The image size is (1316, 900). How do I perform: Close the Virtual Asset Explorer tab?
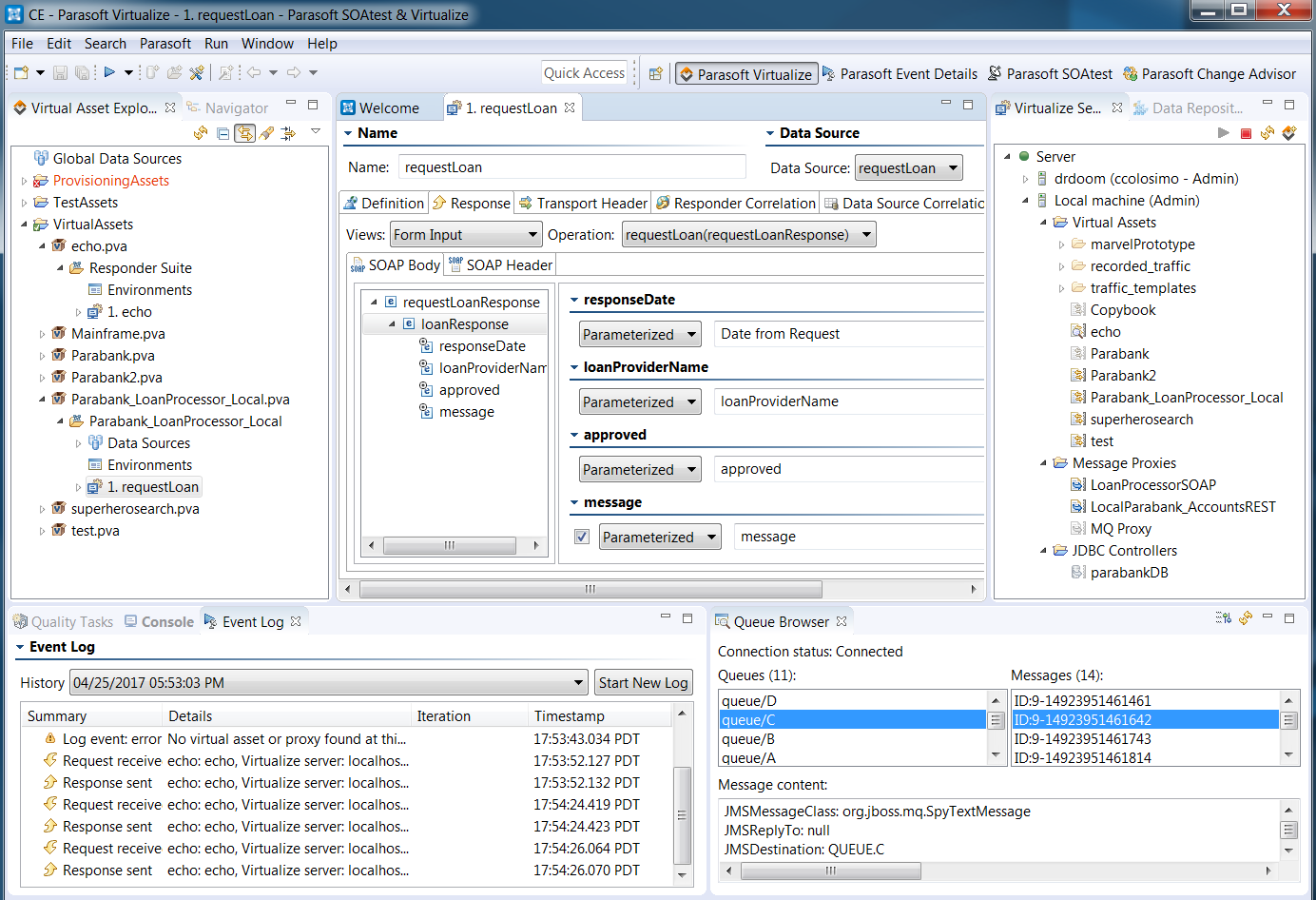pos(170,108)
